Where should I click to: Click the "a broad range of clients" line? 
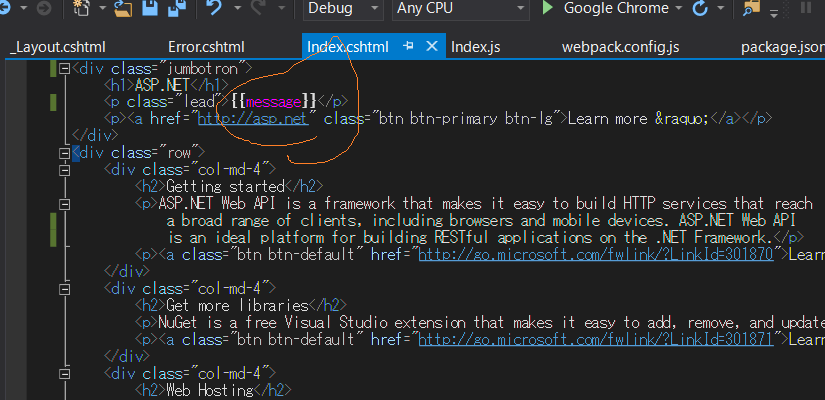click(x=481, y=221)
